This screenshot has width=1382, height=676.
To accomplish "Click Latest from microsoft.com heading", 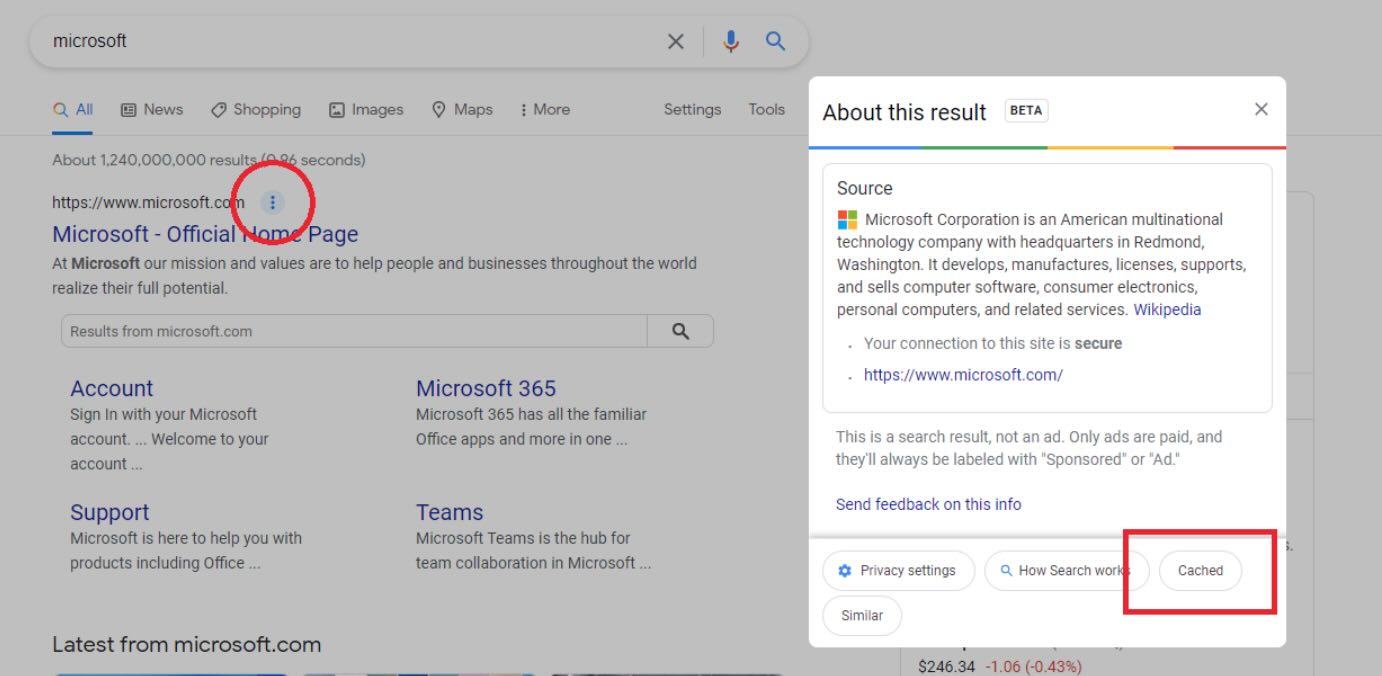I will (x=187, y=645).
